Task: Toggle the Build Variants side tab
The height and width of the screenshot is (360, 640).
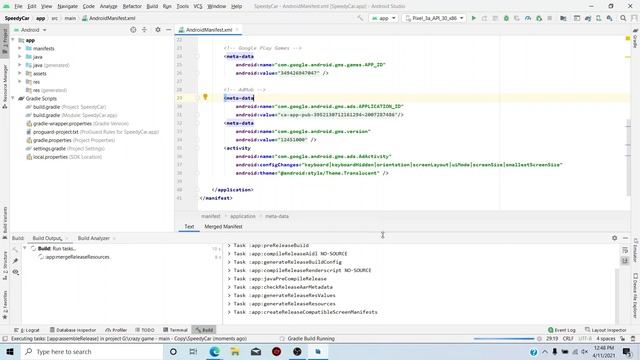Action: (4, 222)
